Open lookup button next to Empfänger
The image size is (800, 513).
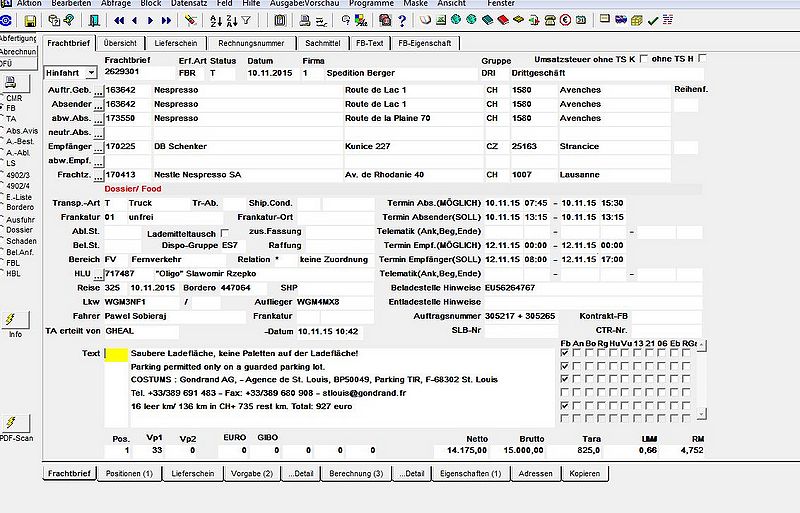98,148
